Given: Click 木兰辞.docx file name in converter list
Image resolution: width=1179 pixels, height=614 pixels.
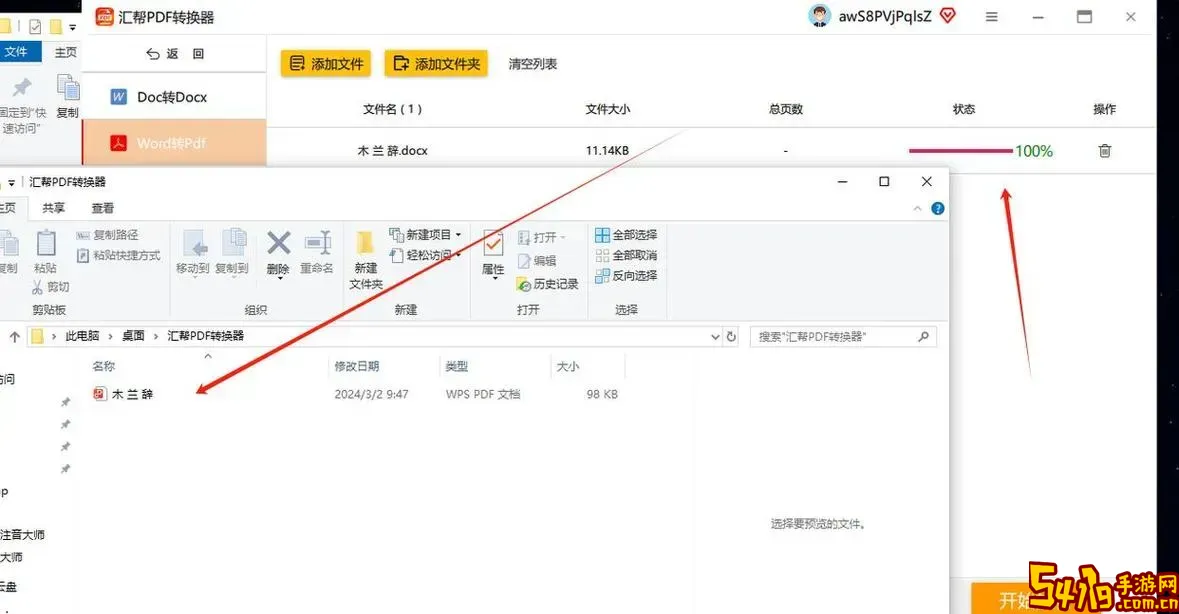Looking at the screenshot, I should pyautogui.click(x=392, y=150).
